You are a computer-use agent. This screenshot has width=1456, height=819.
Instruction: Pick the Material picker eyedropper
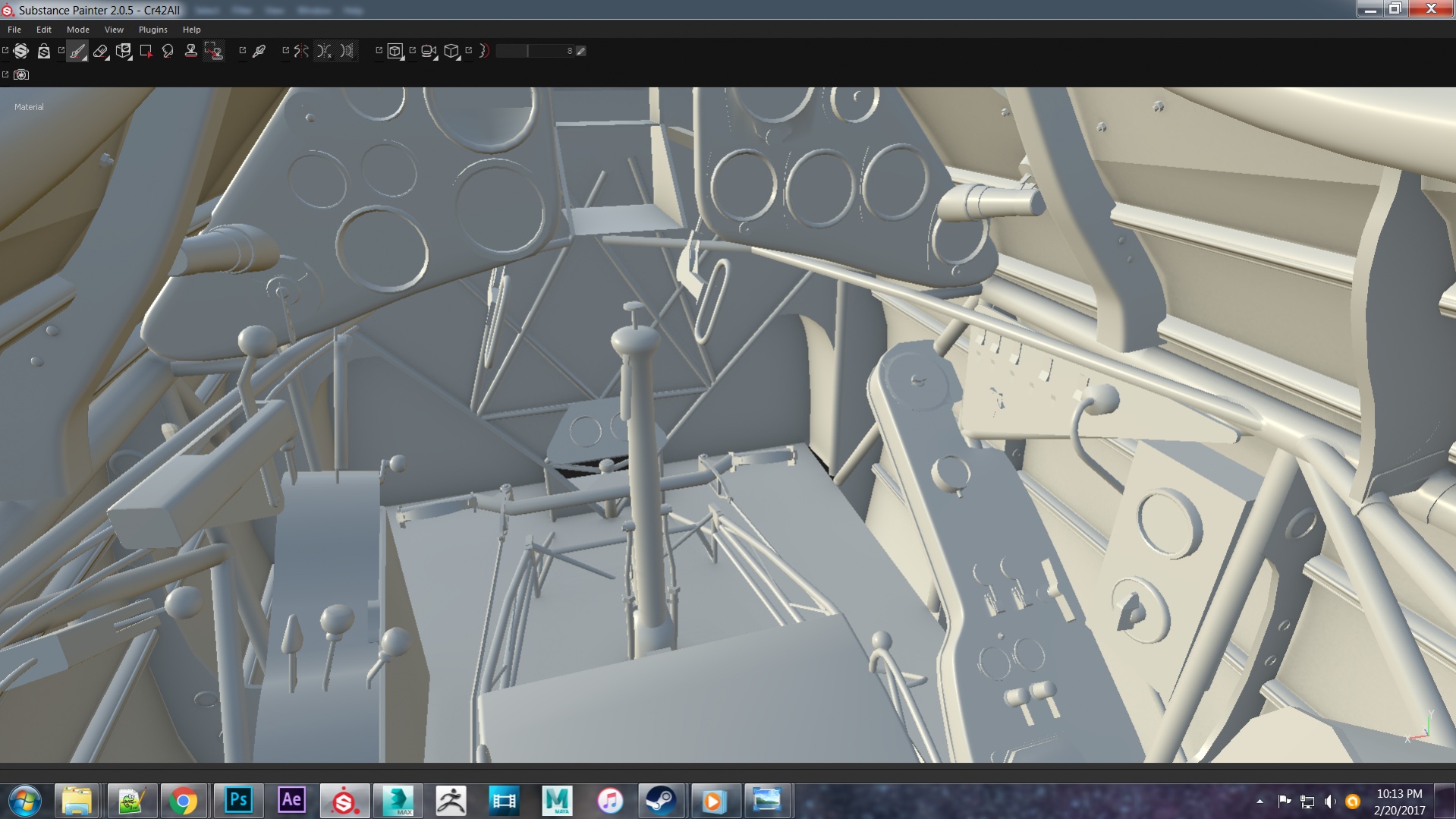click(x=259, y=51)
